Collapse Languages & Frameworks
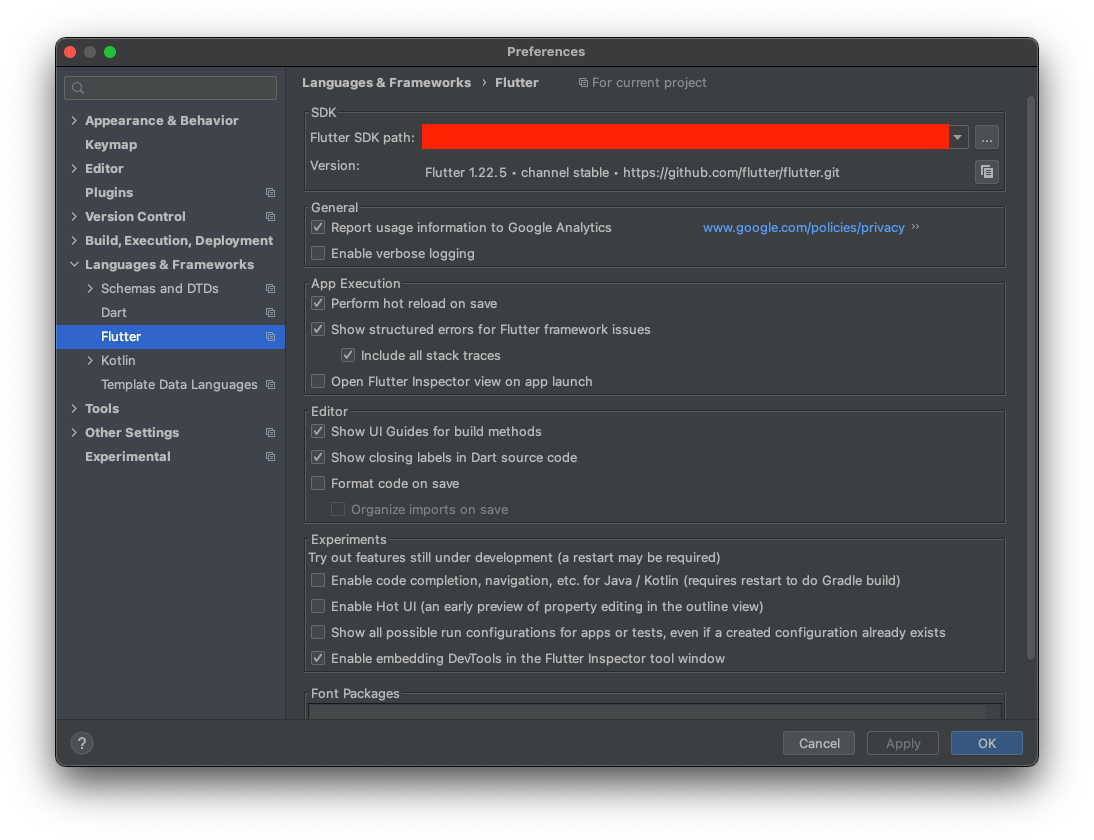 click(72, 264)
